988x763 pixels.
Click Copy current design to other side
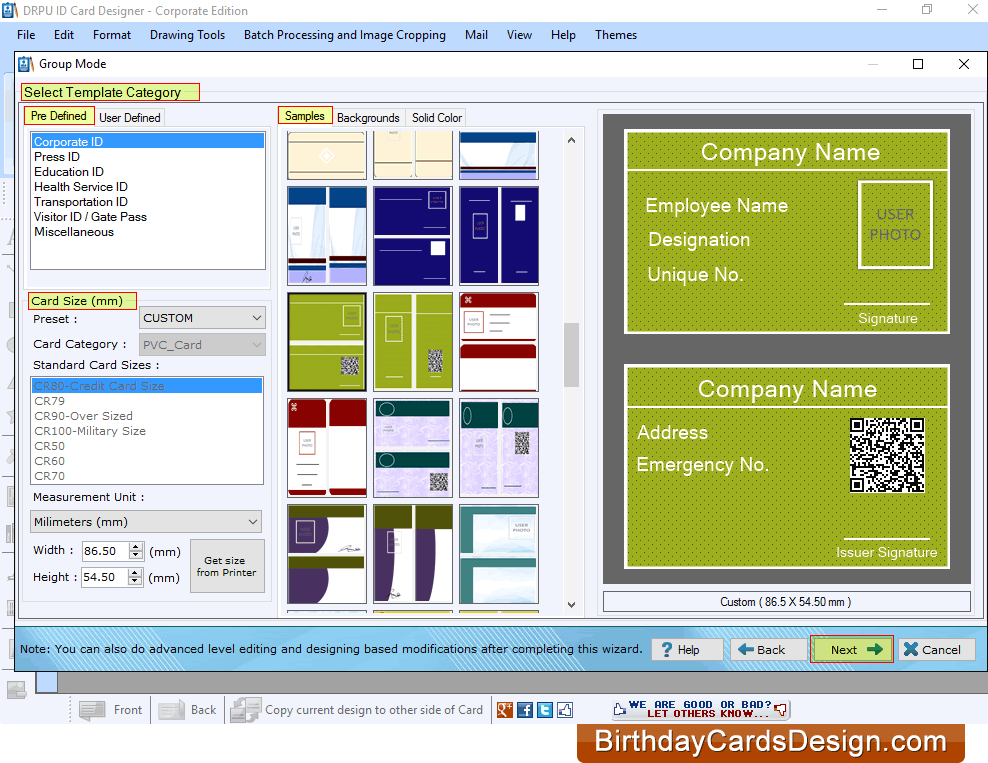pyautogui.click(x=357, y=710)
